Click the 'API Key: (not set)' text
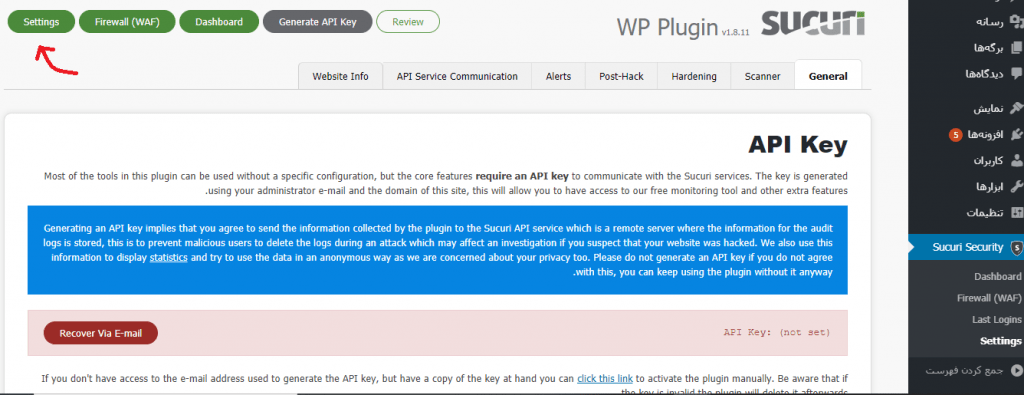 [776, 332]
